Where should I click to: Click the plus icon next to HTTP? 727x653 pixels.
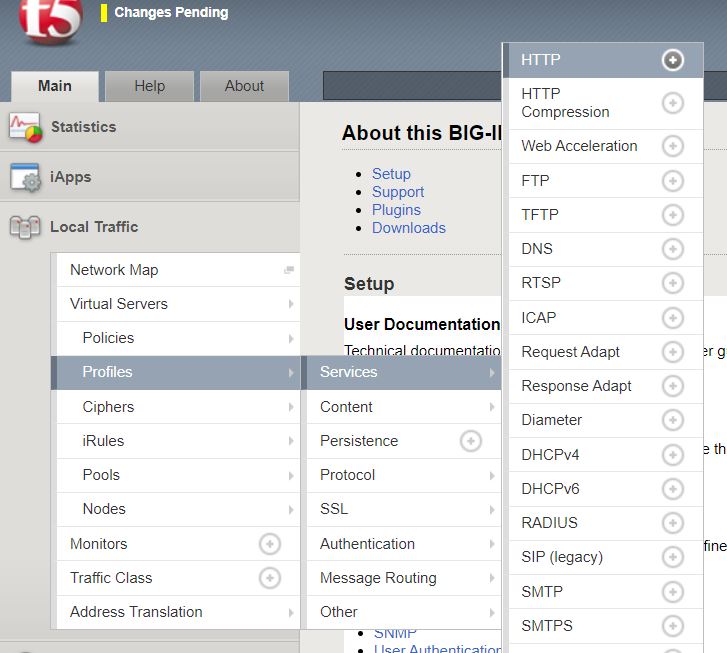[673, 60]
